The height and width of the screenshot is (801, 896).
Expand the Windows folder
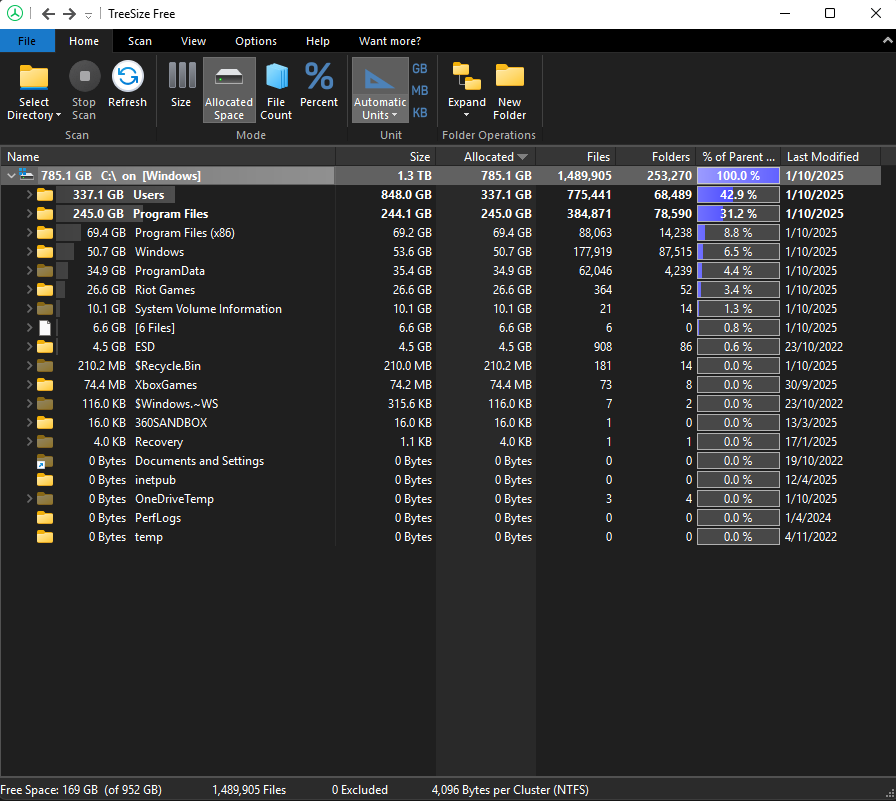pyautogui.click(x=29, y=251)
